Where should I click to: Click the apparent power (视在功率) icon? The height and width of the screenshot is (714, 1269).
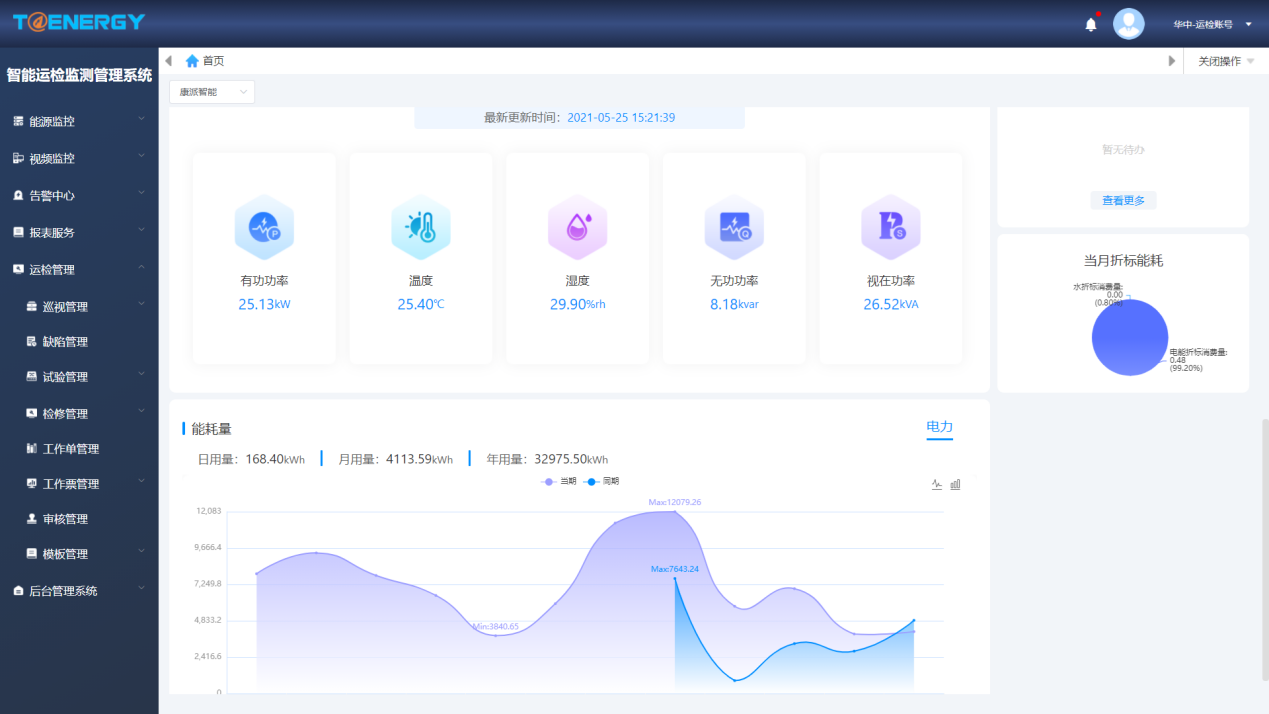[x=890, y=227]
